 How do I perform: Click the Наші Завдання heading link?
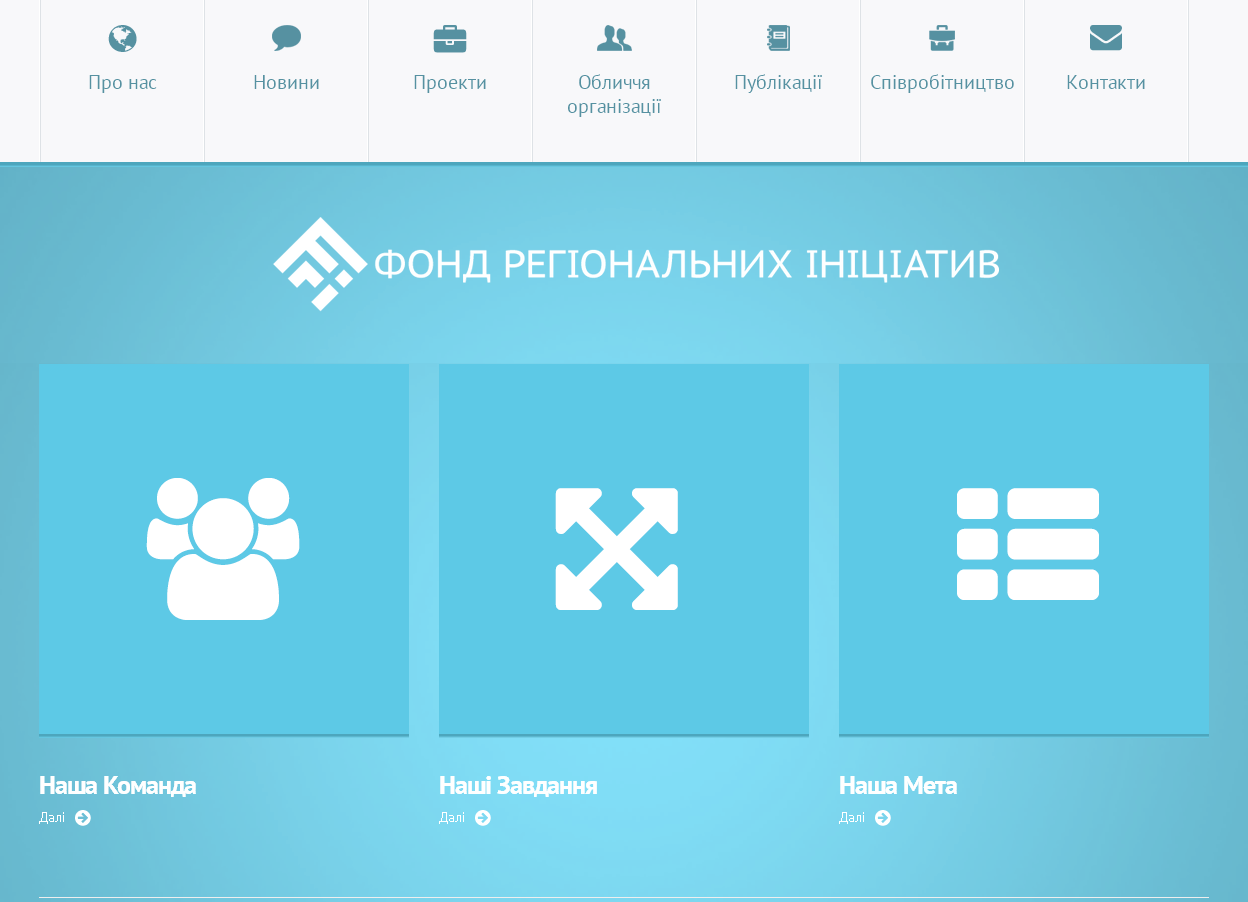(518, 786)
